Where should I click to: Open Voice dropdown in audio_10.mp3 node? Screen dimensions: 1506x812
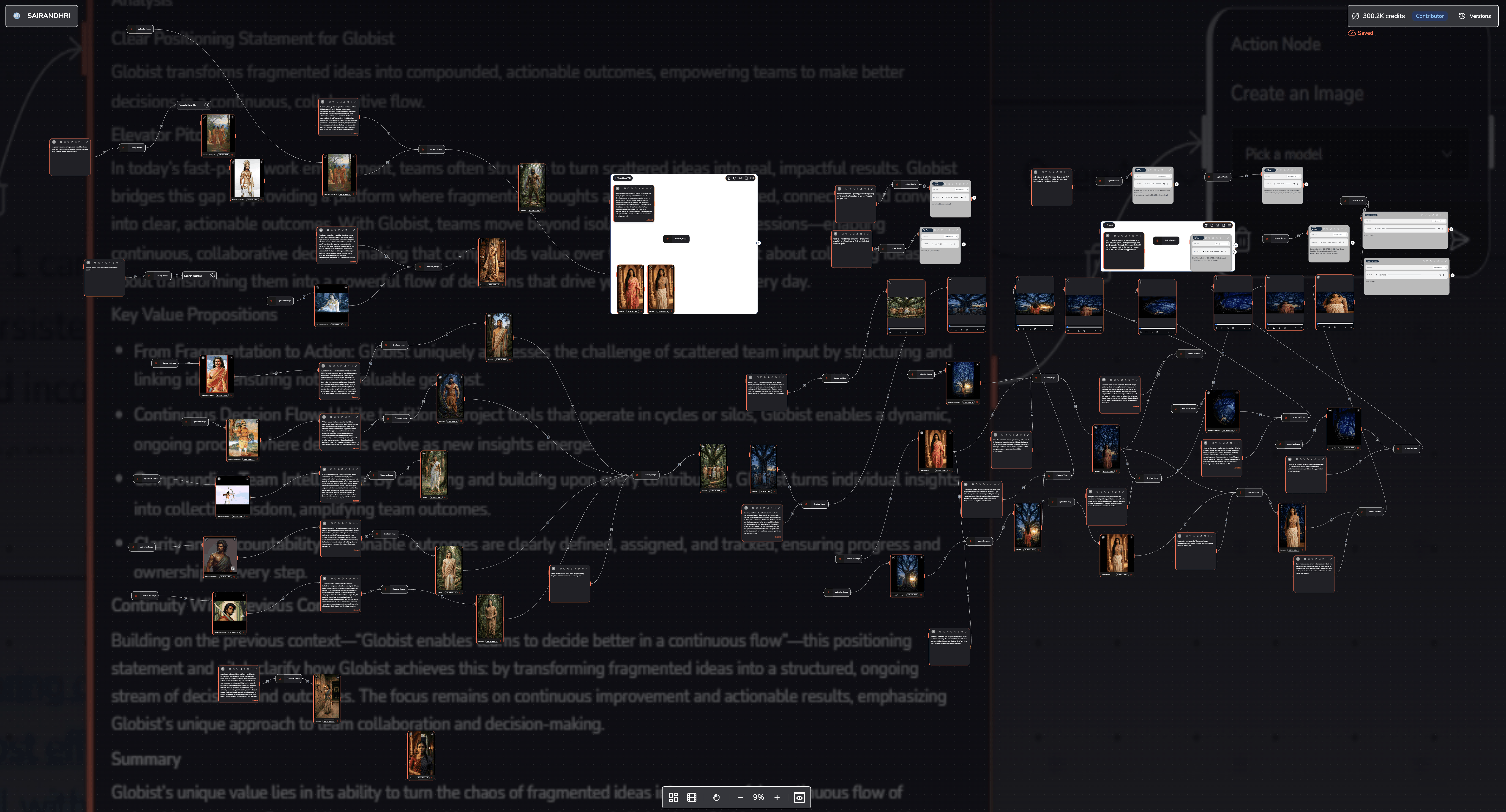pos(1438,221)
